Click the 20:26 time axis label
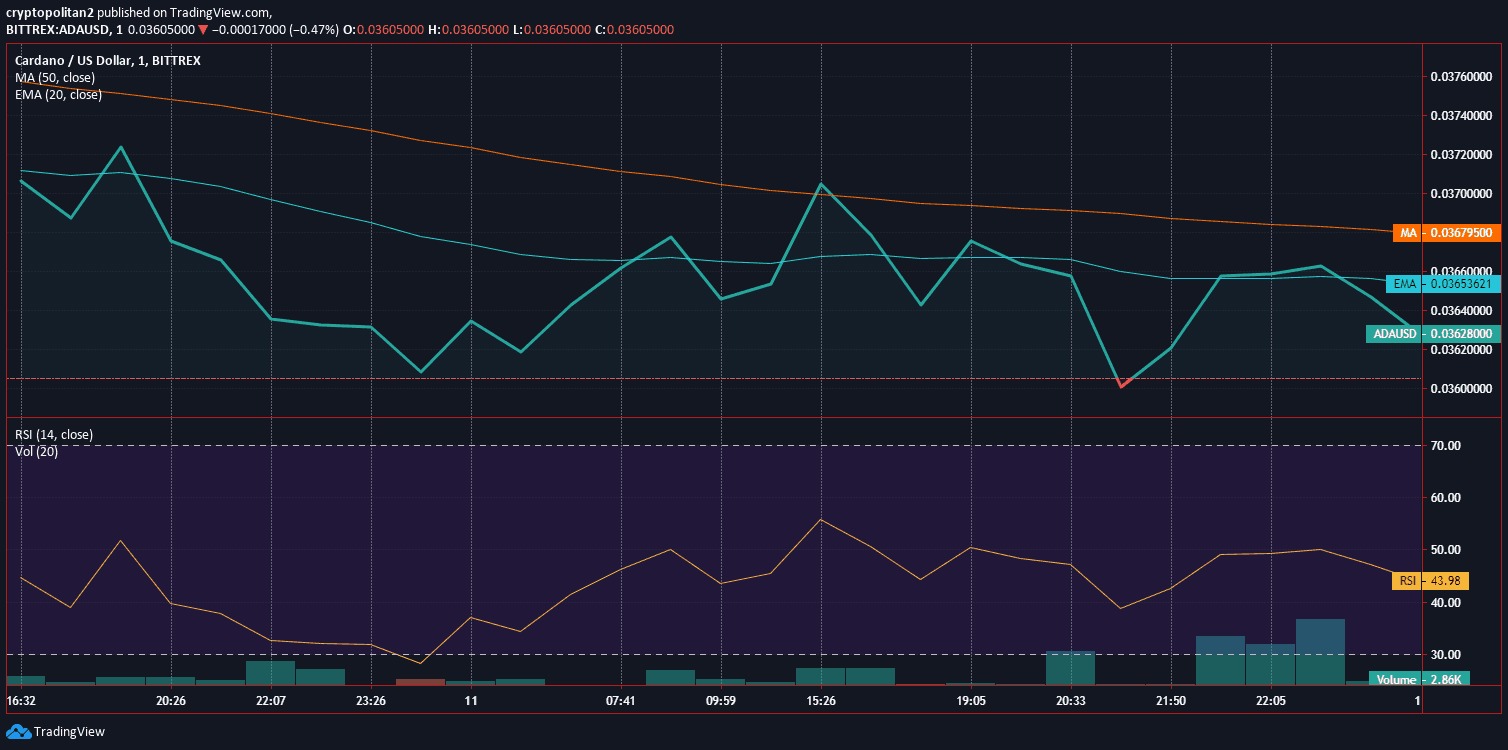The width and height of the screenshot is (1508, 750). coord(171,701)
